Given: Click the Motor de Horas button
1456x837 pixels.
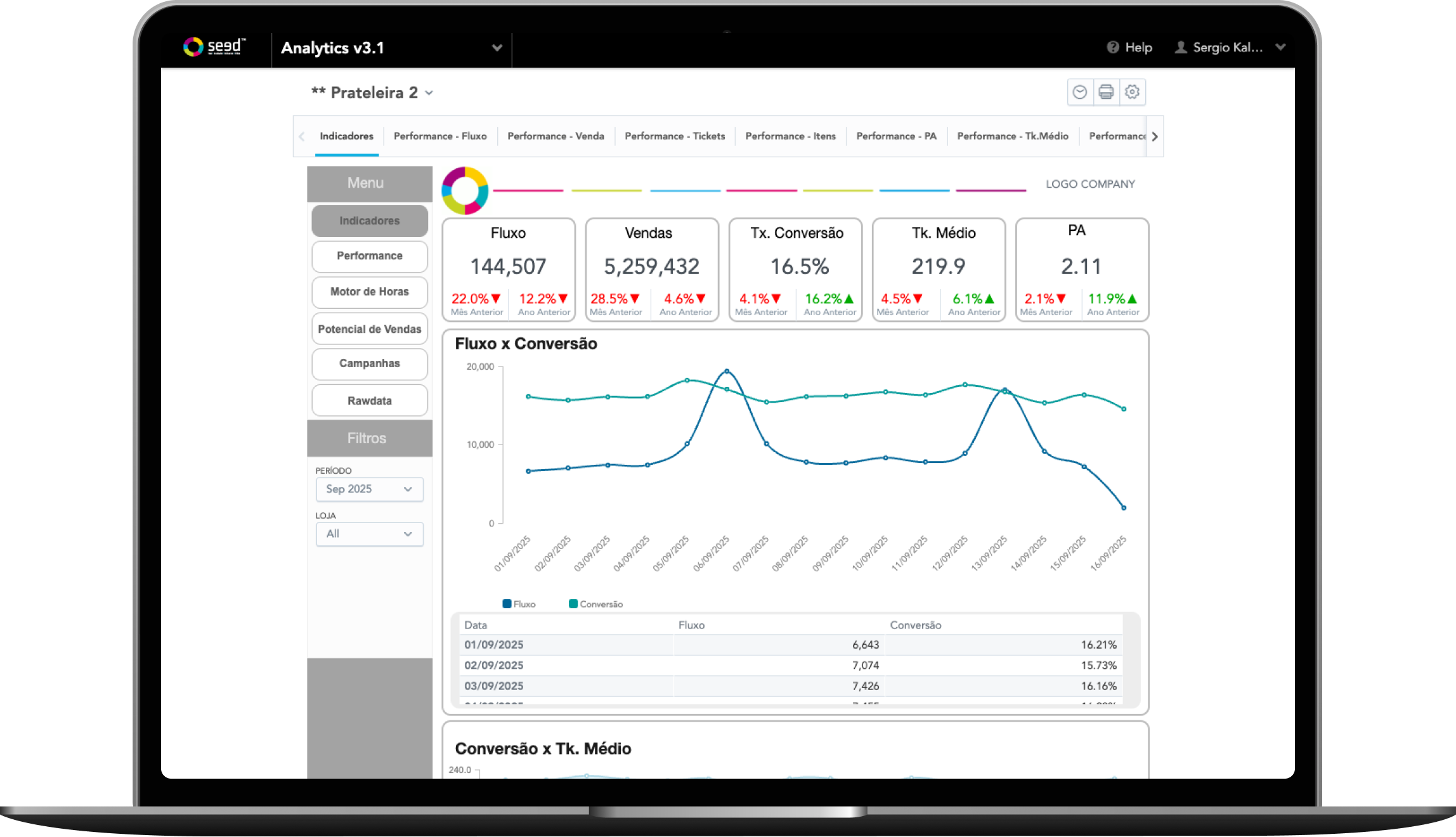Looking at the screenshot, I should click(370, 292).
